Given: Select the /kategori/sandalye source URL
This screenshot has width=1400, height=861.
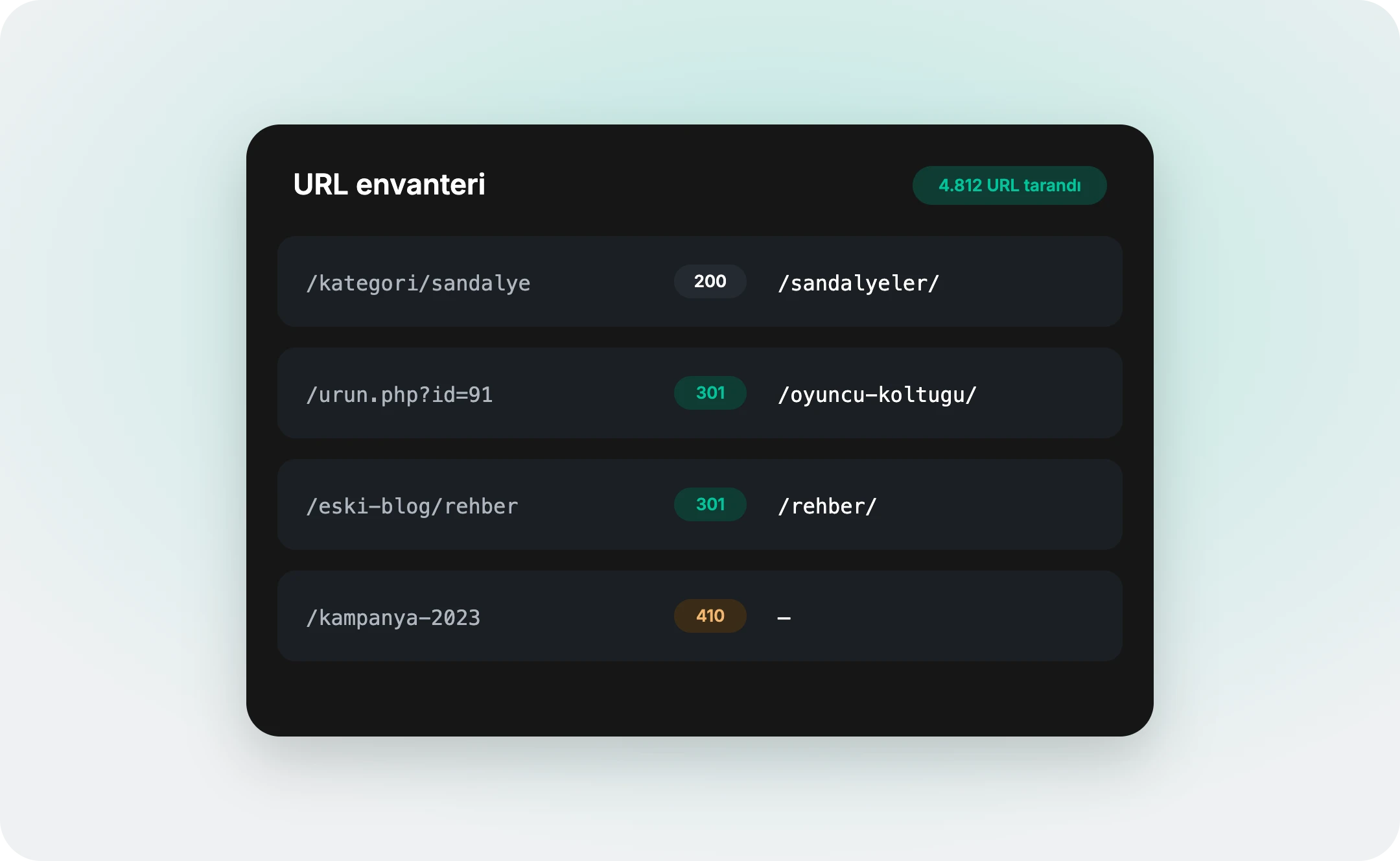Looking at the screenshot, I should [x=418, y=283].
